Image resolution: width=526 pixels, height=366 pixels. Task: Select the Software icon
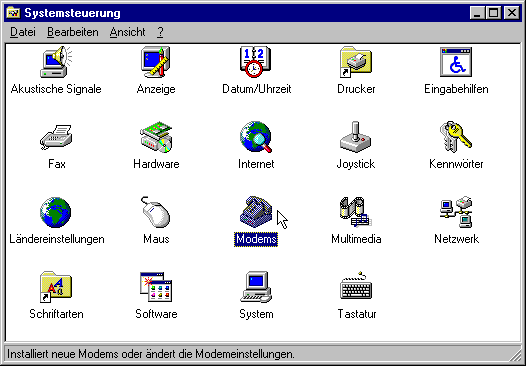click(x=156, y=287)
